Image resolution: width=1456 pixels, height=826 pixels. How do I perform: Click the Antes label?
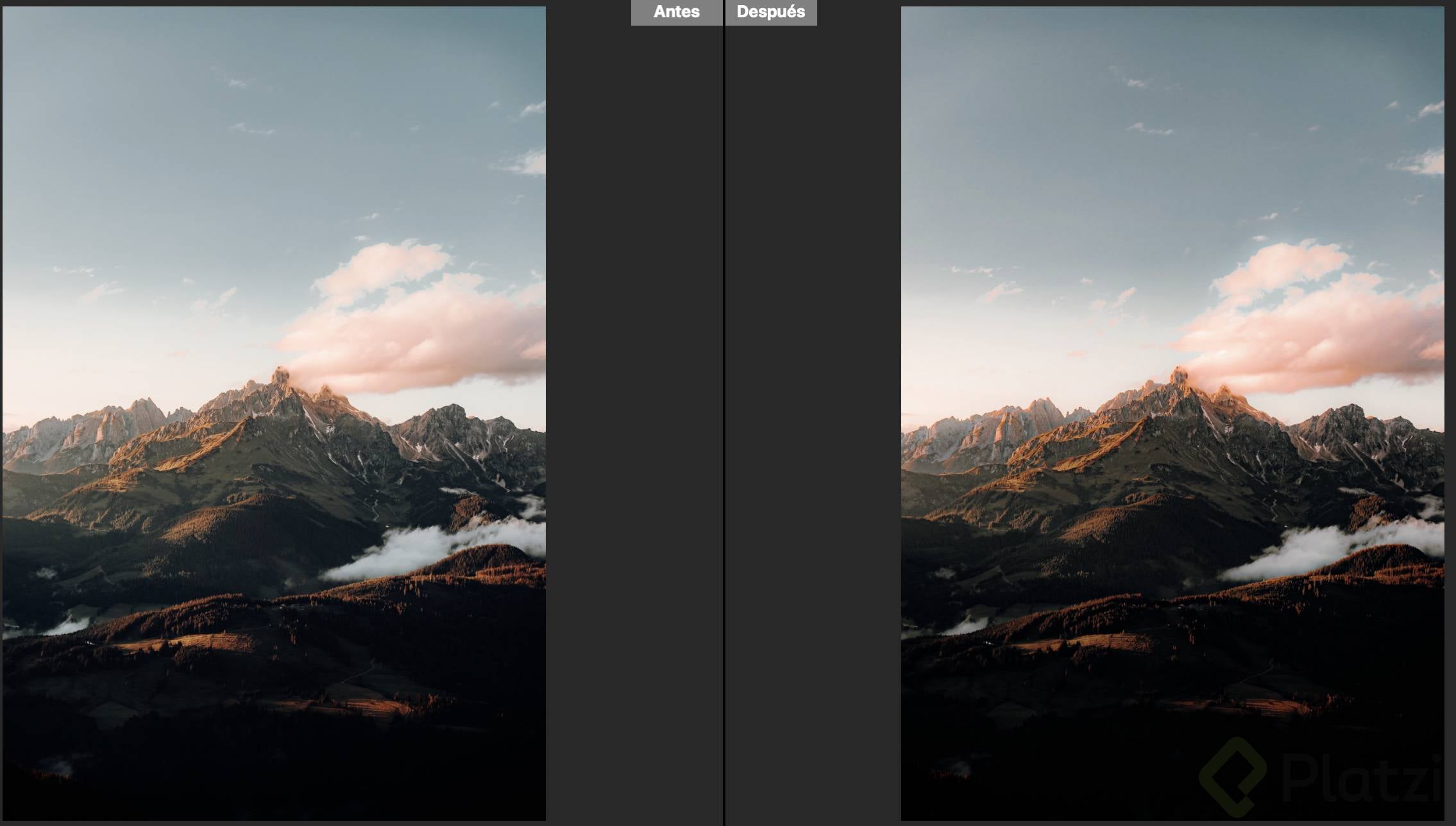[x=676, y=12]
